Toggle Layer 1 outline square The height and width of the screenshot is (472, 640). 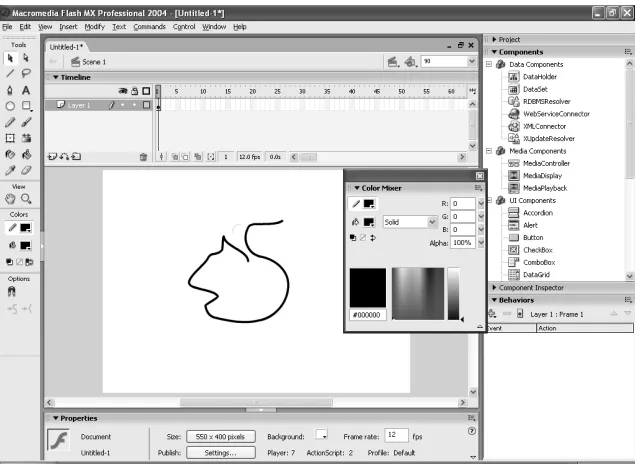click(146, 105)
